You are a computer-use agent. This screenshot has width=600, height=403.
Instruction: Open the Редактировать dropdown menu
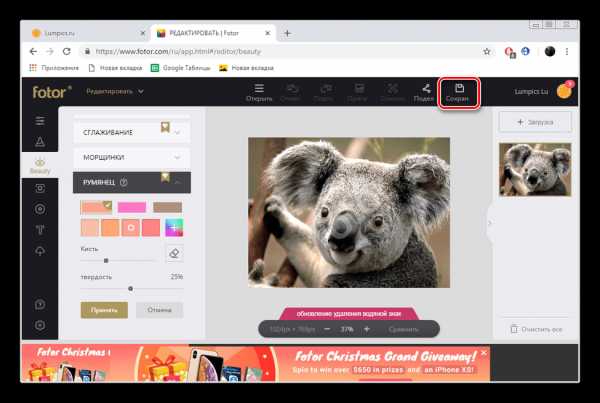coord(115,91)
